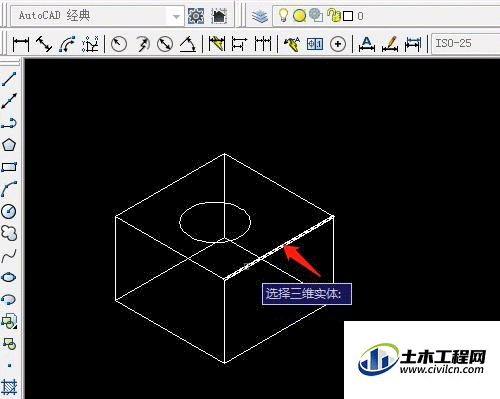Viewport: 500px width, 399px height.
Task: Select the Construction Line tool
Action: (x=9, y=101)
